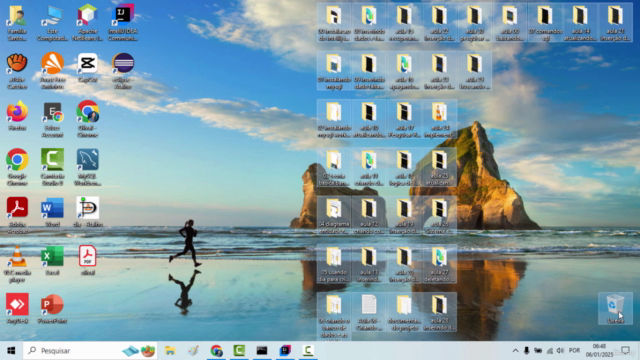This screenshot has height=360, width=640.
Task: Select the '01 instalando mysql' folder
Action: 333,71
